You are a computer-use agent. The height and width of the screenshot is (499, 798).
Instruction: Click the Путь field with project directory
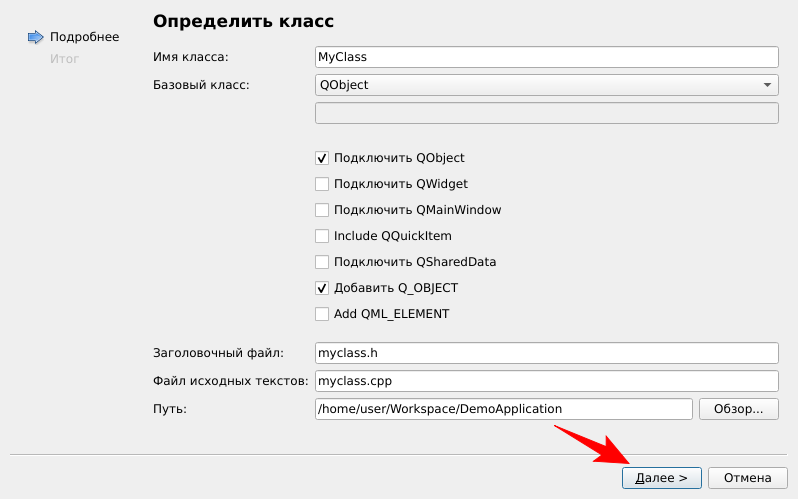click(503, 409)
